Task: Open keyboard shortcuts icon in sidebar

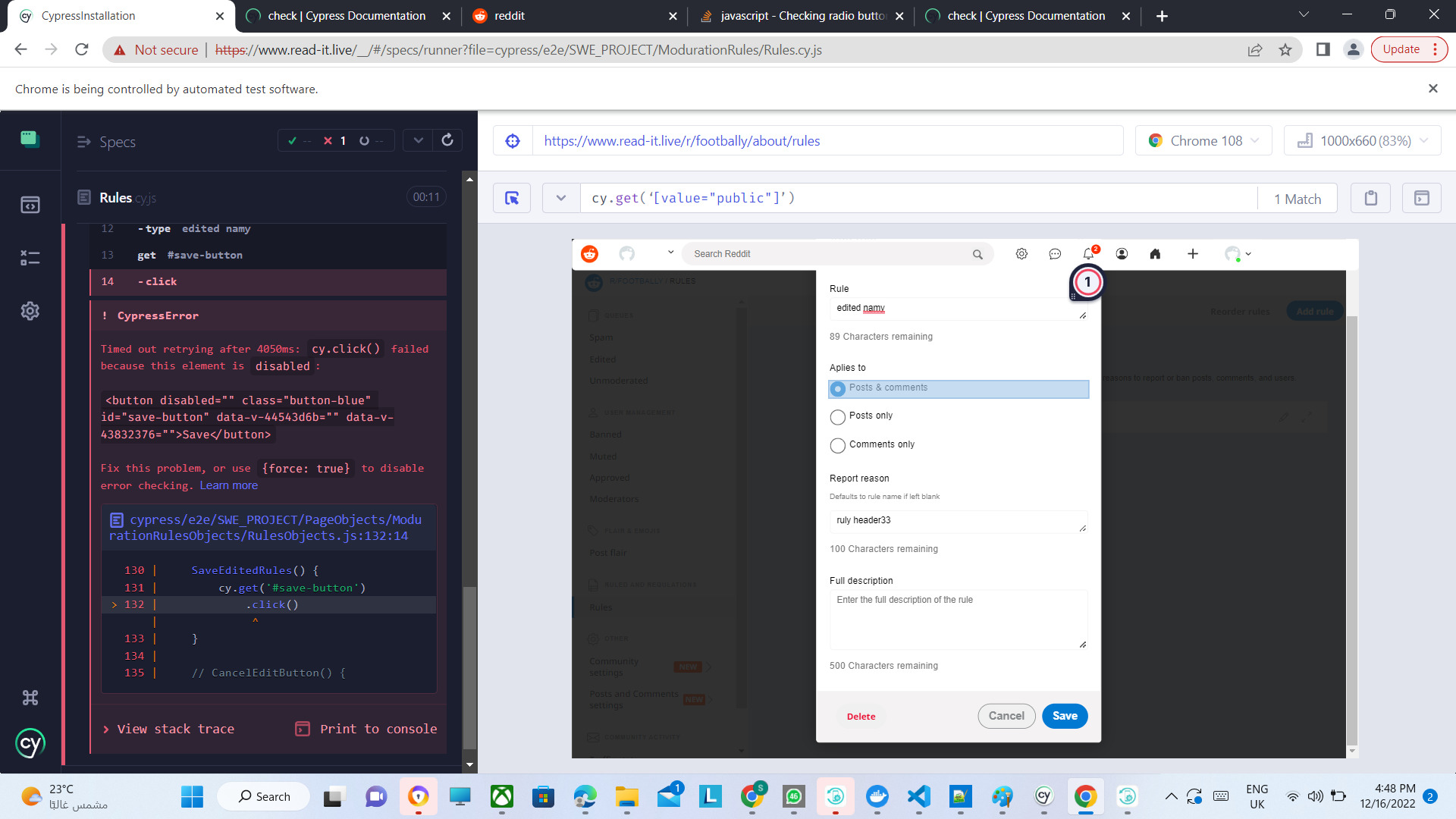Action: 30,698
